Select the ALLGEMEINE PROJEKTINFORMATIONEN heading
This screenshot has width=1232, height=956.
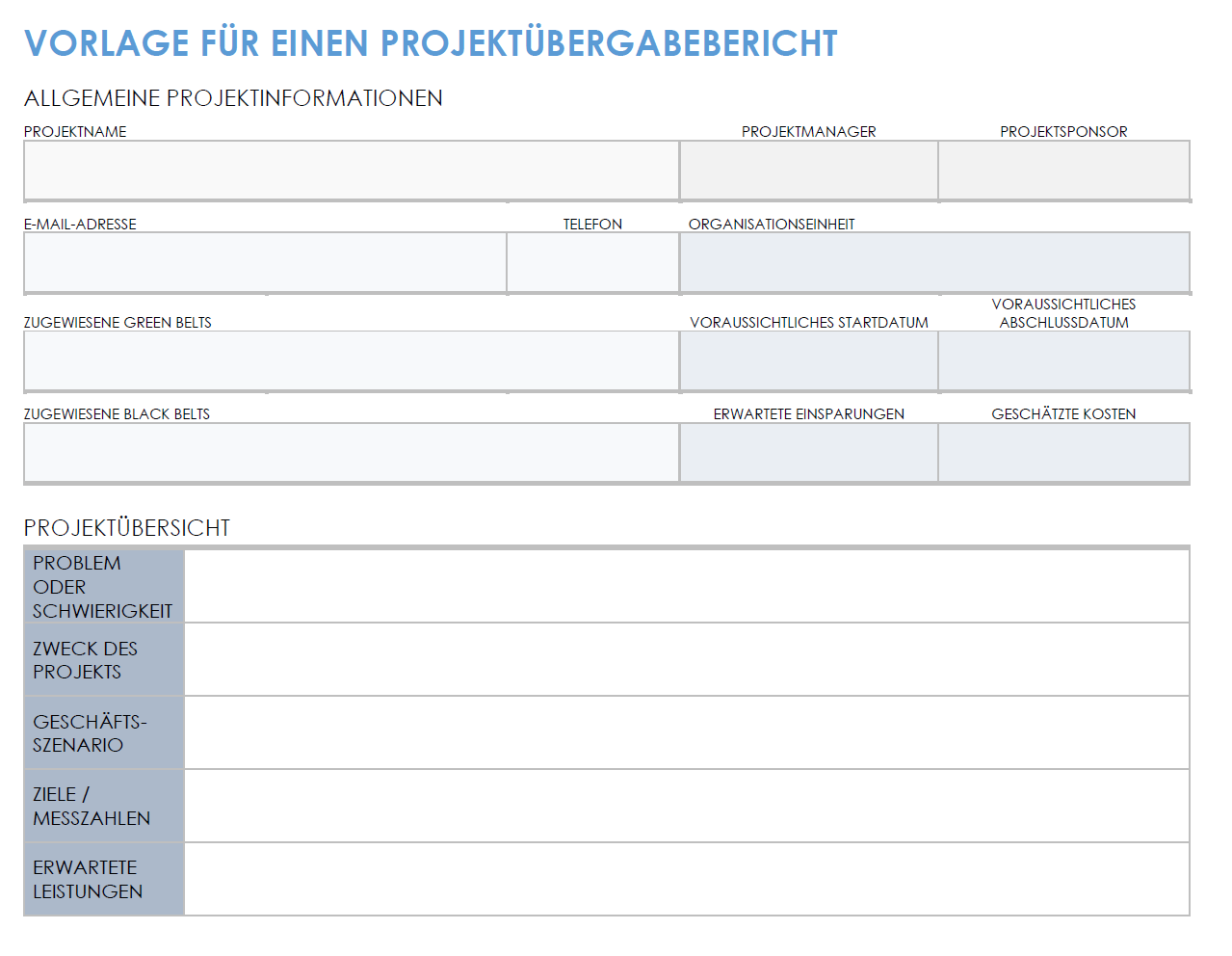coord(234,97)
